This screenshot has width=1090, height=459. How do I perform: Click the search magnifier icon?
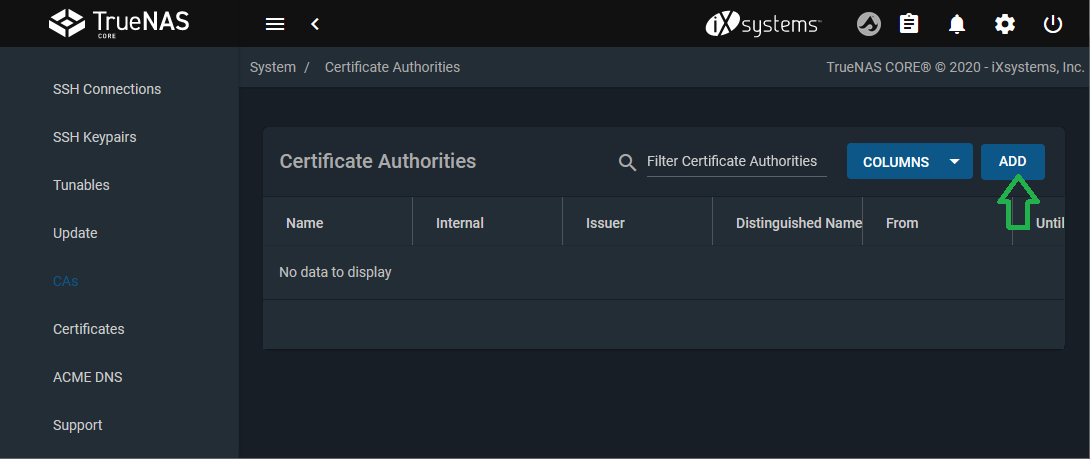click(x=628, y=162)
